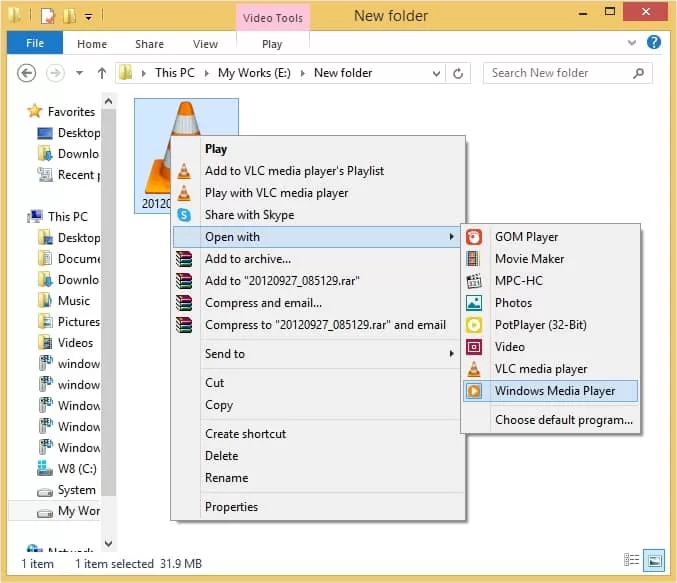Open the Play ribbon tab
The height and width of the screenshot is (583, 677).
(x=272, y=44)
